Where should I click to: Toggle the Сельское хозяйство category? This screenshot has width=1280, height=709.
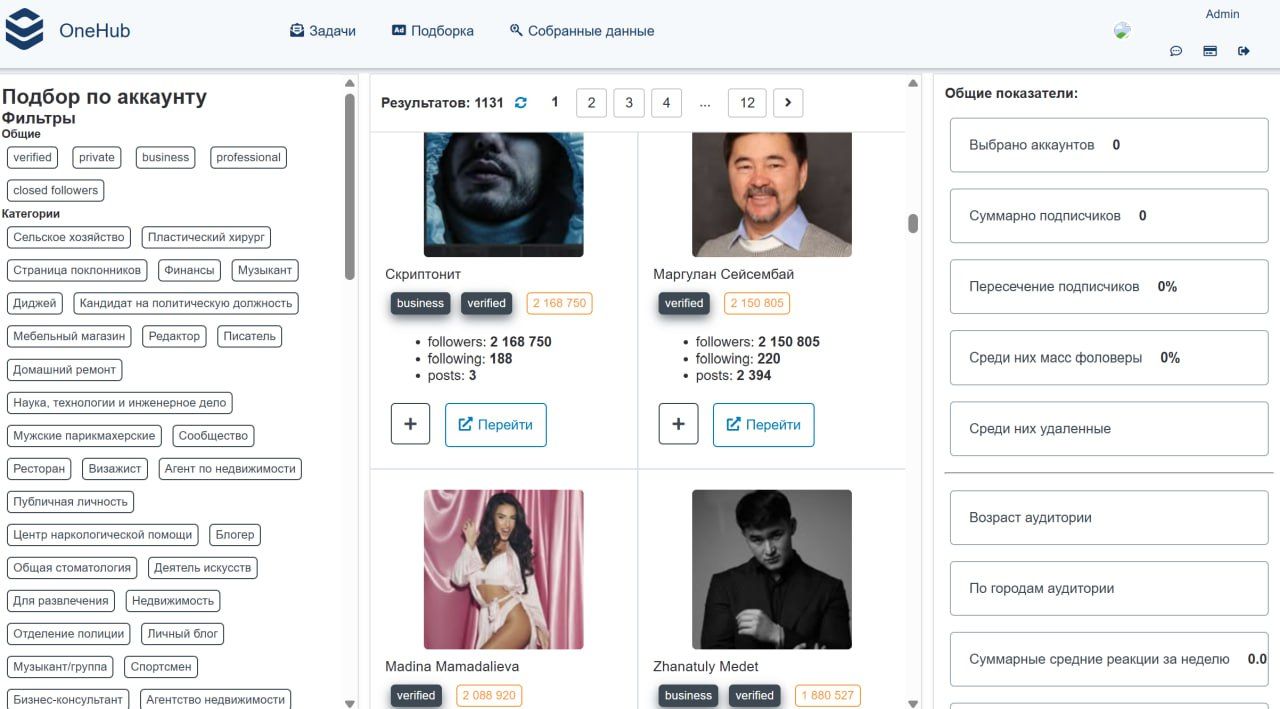coord(69,237)
